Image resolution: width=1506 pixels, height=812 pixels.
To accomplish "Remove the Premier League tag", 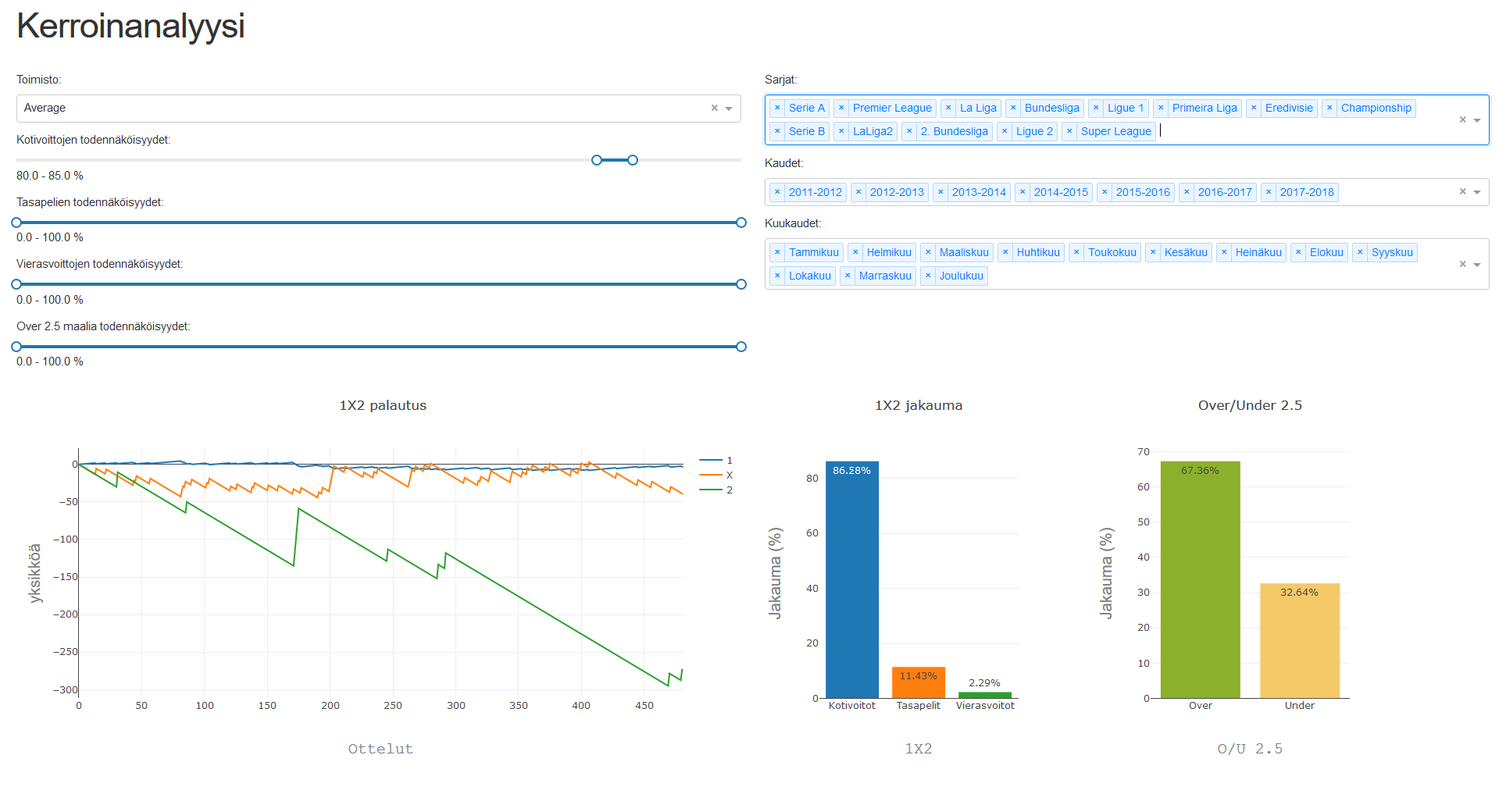I will pos(841,109).
